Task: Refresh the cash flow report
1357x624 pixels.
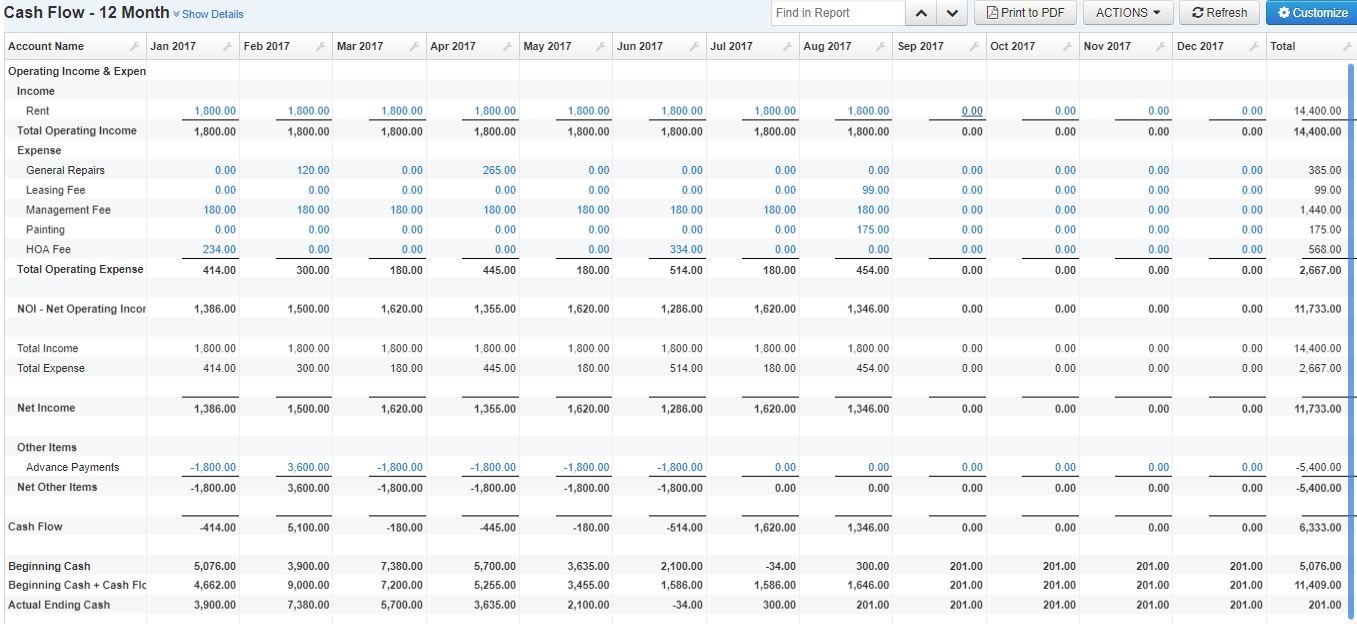Action: tap(1219, 13)
